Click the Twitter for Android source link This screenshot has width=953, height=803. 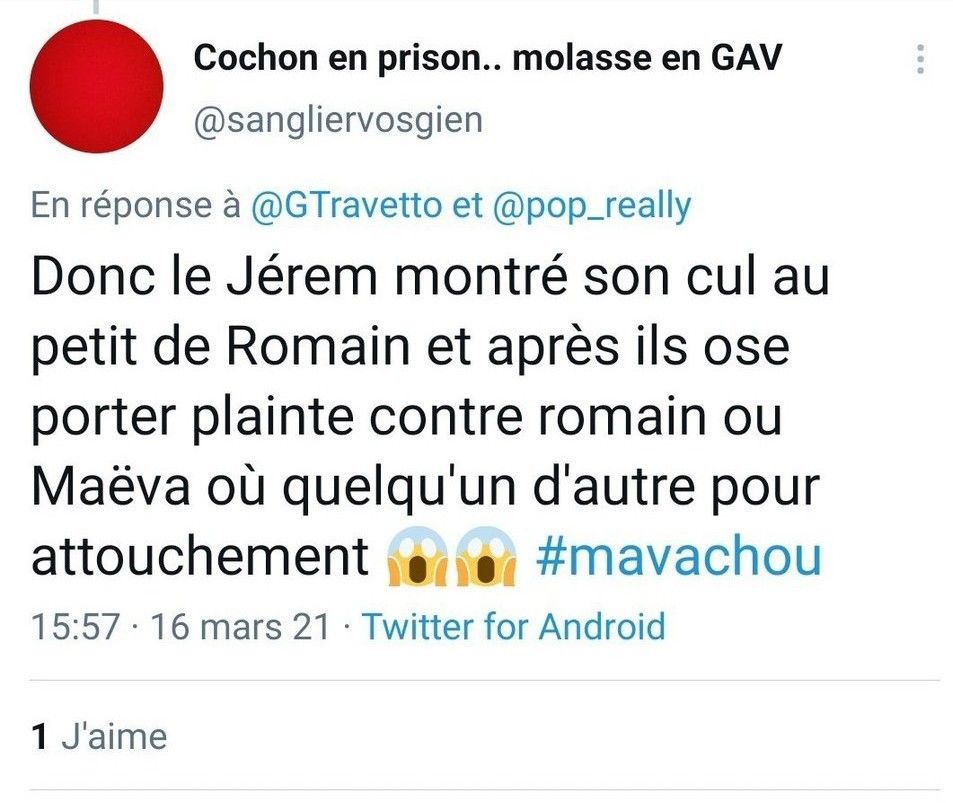[513, 628]
